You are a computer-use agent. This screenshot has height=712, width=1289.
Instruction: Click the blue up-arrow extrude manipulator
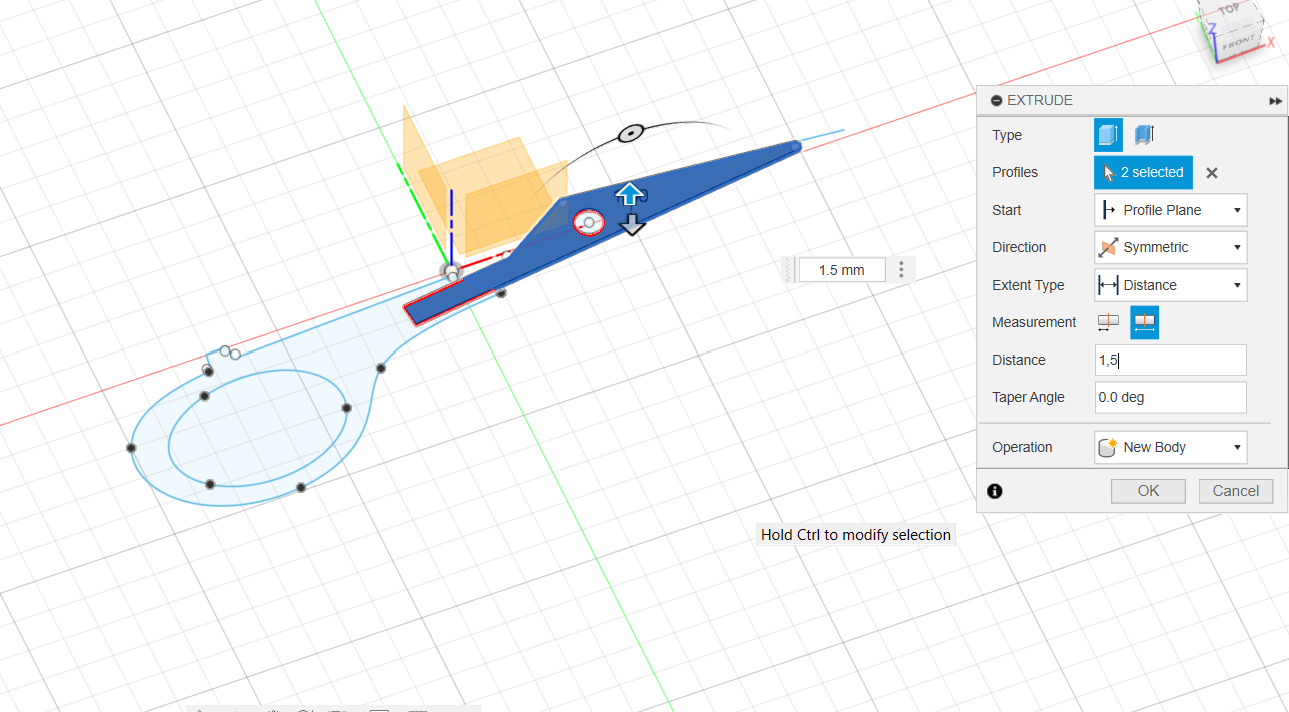pos(629,194)
